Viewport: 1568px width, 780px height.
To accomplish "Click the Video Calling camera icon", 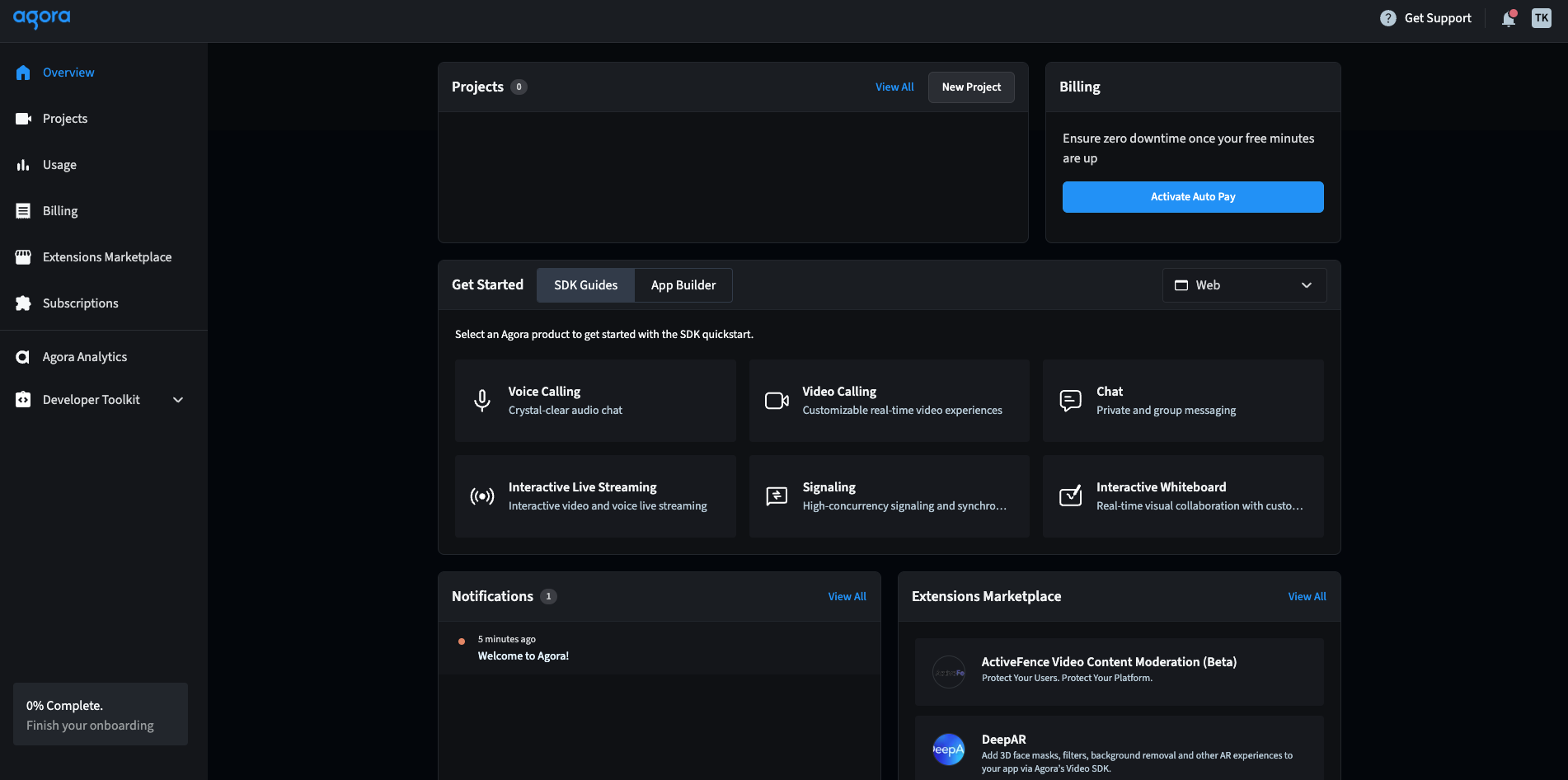I will click(x=777, y=401).
